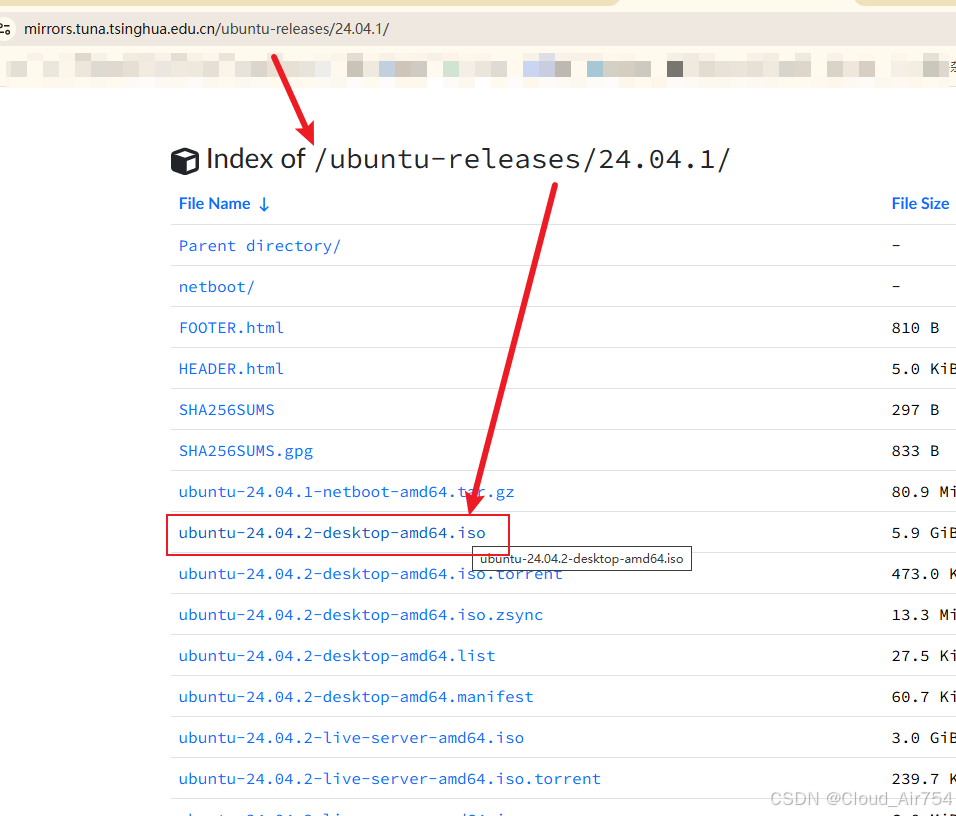Download ubuntu-24.04.1-netboot-amd64.tar.gz
Image resolution: width=956 pixels, height=816 pixels.
[346, 492]
